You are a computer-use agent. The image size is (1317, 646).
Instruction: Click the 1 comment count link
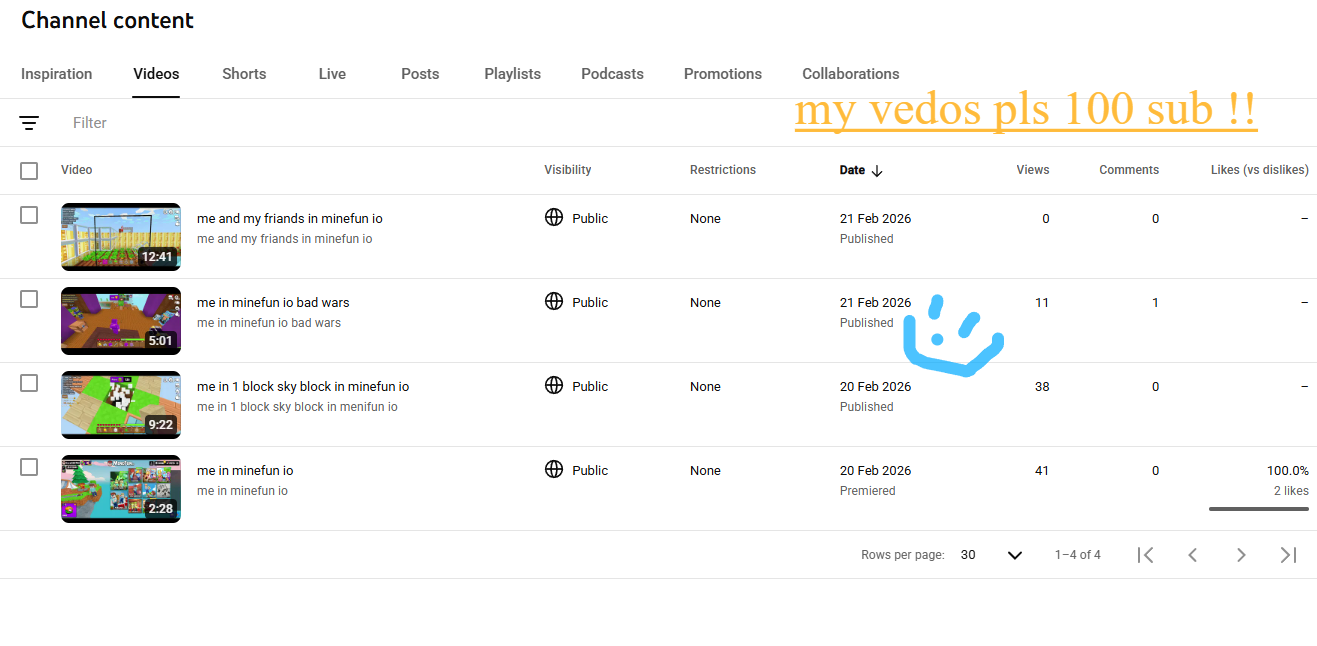pos(1155,302)
